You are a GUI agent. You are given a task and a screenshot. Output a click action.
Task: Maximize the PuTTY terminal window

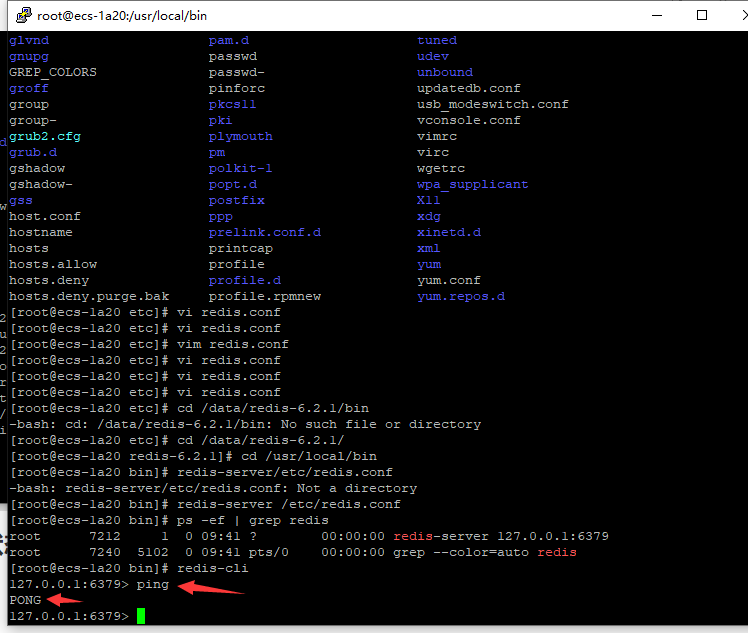click(702, 15)
